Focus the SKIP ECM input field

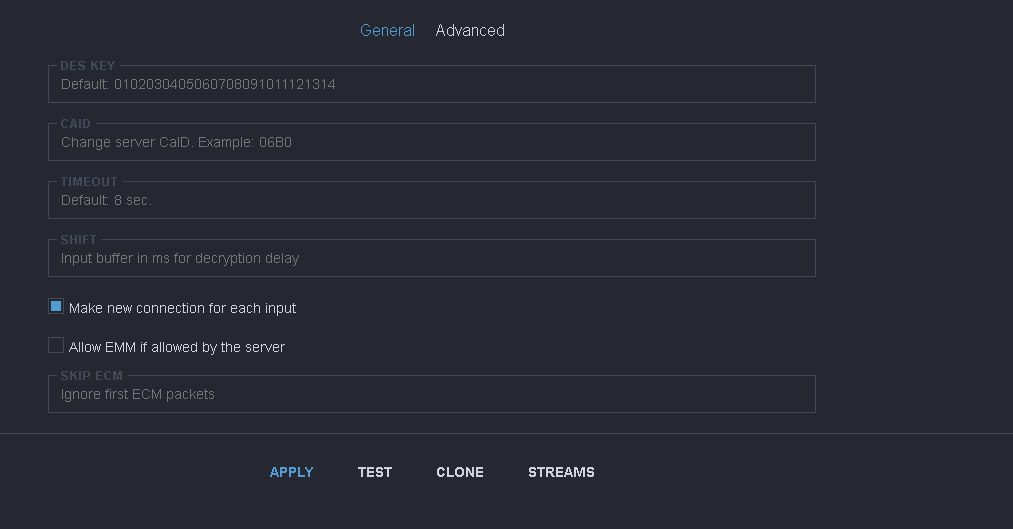[432, 394]
